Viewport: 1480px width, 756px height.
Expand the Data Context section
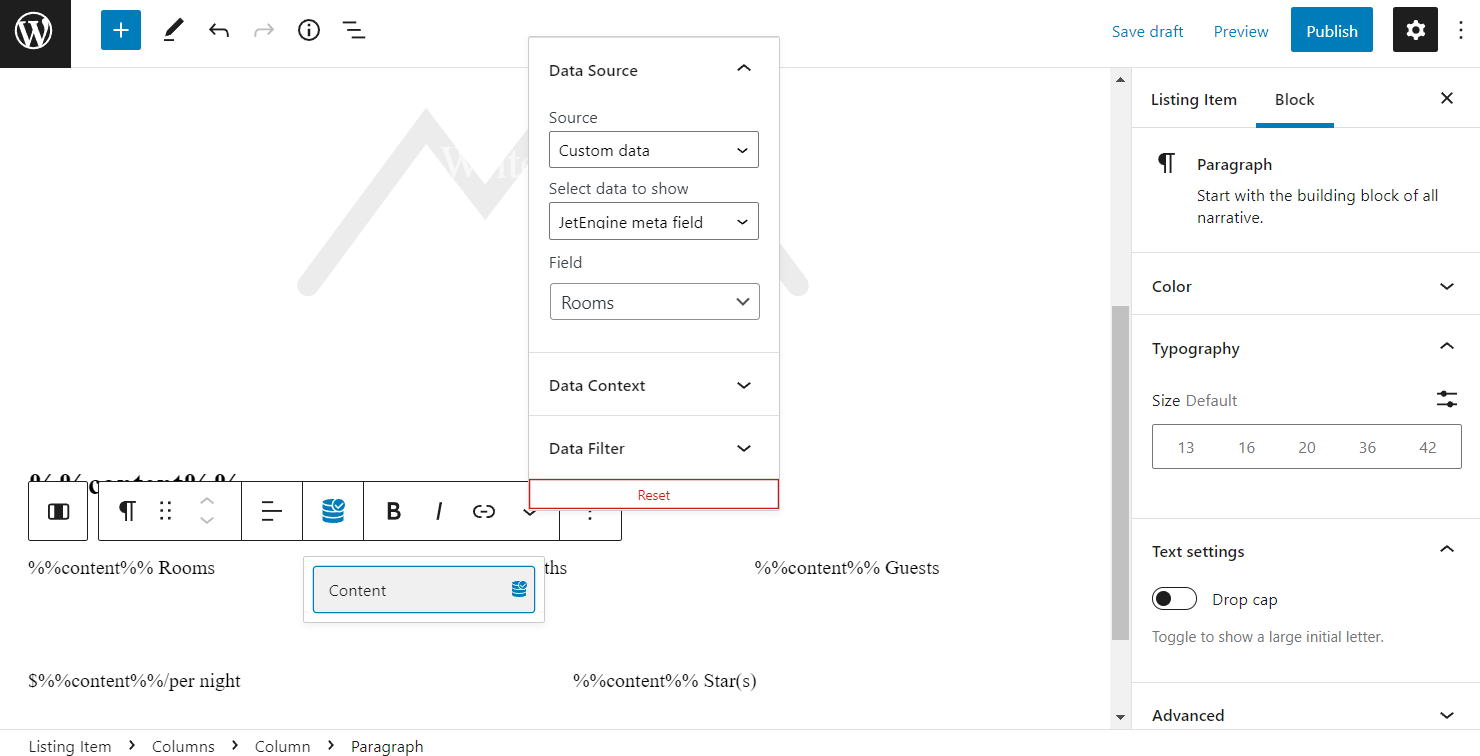pos(654,385)
